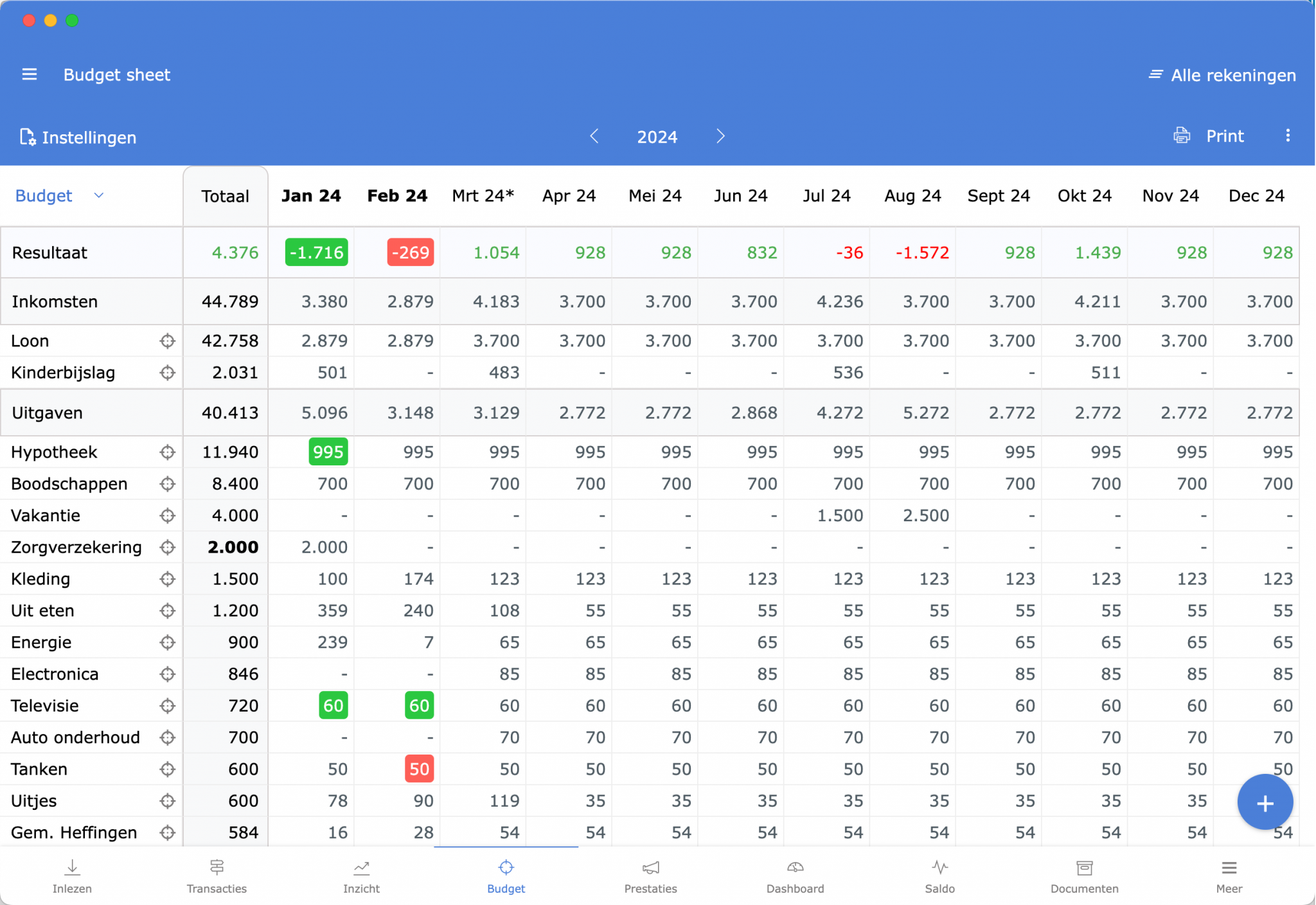The height and width of the screenshot is (905, 1316).
Task: Open Instellingen
Action: (x=78, y=137)
